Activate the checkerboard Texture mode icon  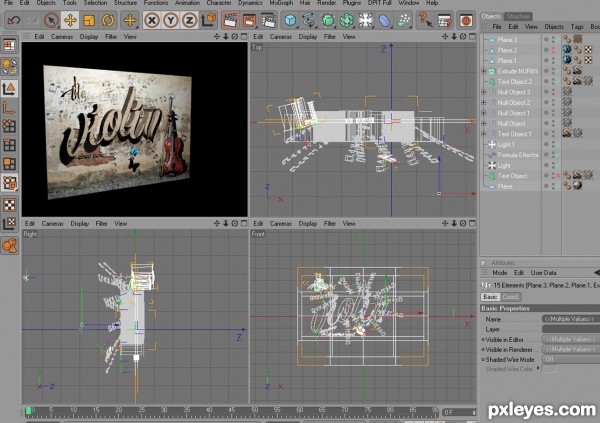click(x=10, y=205)
